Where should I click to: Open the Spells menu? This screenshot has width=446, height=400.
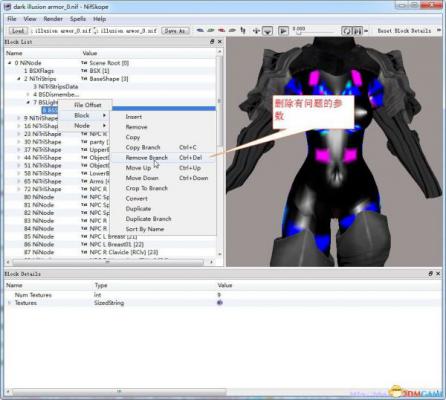pyautogui.click(x=78, y=19)
